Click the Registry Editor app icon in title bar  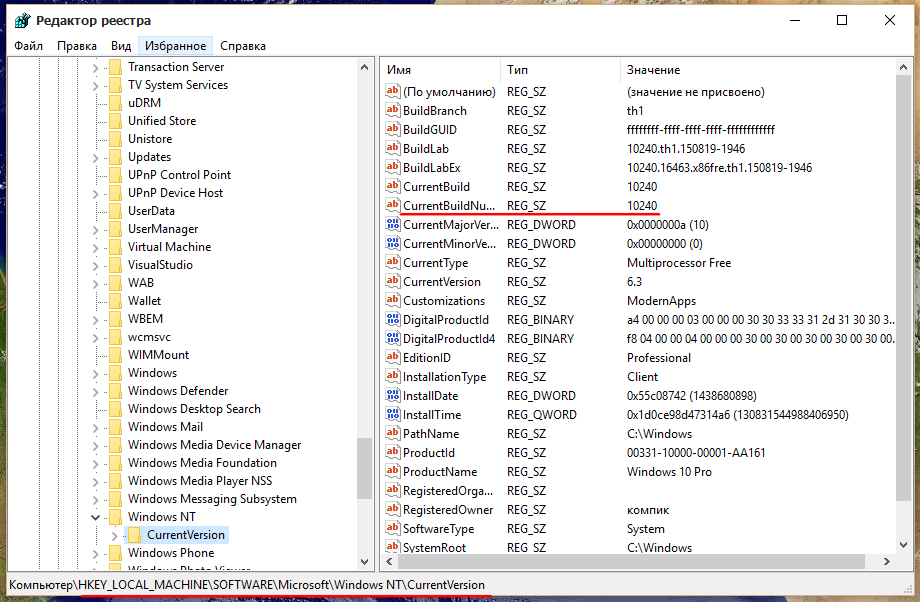(22, 21)
